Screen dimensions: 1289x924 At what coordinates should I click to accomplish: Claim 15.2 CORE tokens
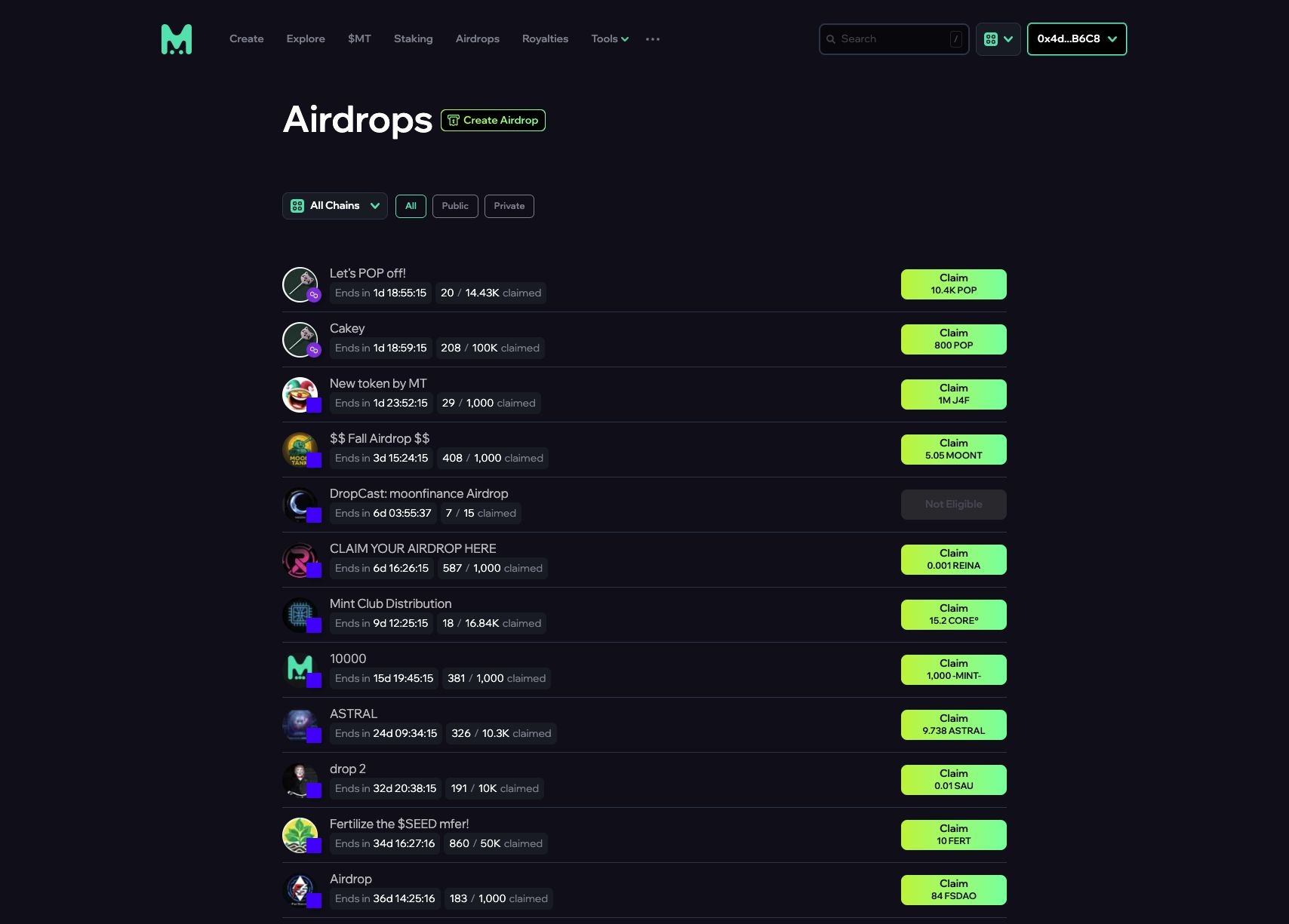click(x=954, y=615)
